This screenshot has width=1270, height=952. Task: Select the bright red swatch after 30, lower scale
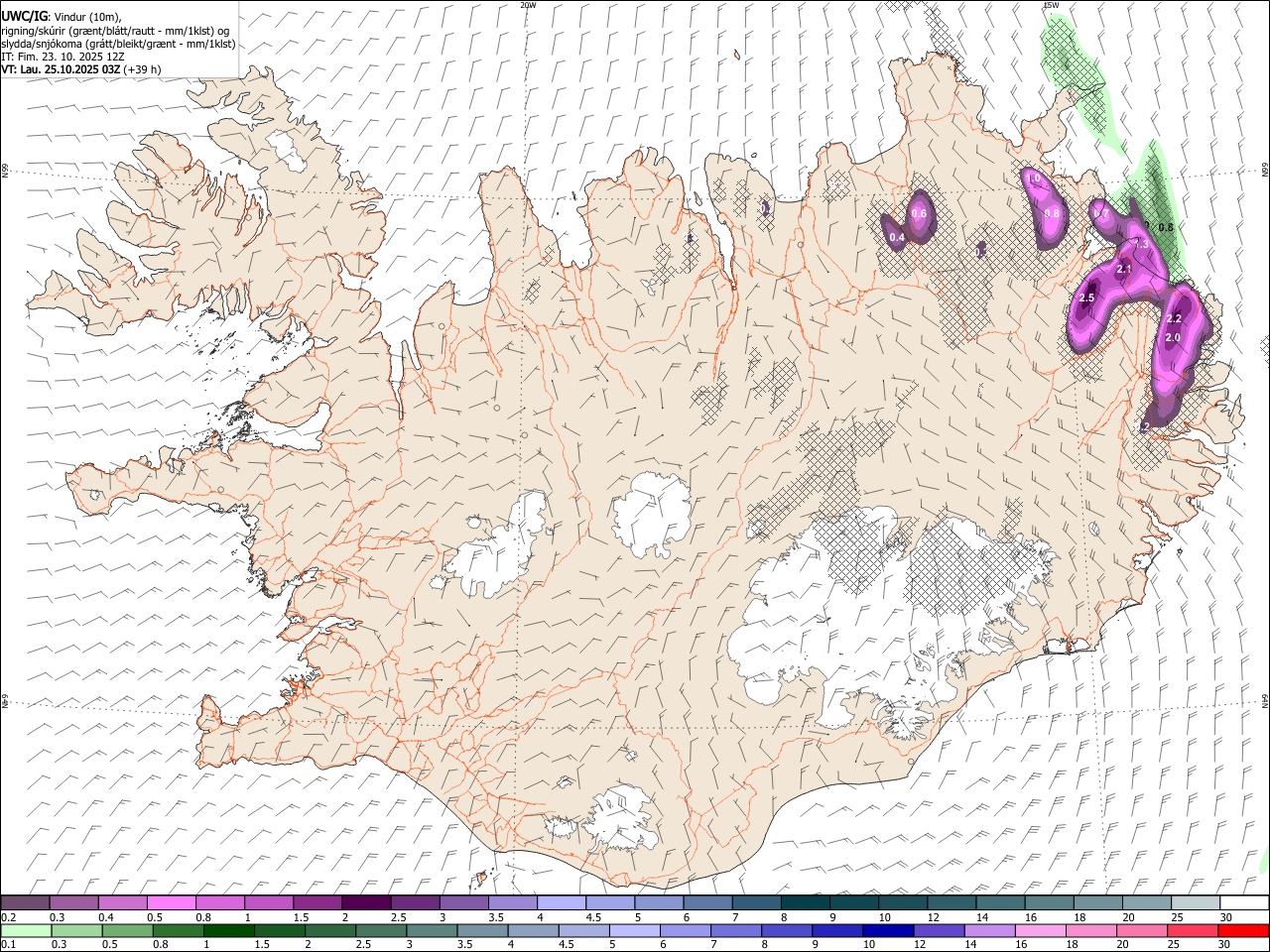[x=1243, y=930]
